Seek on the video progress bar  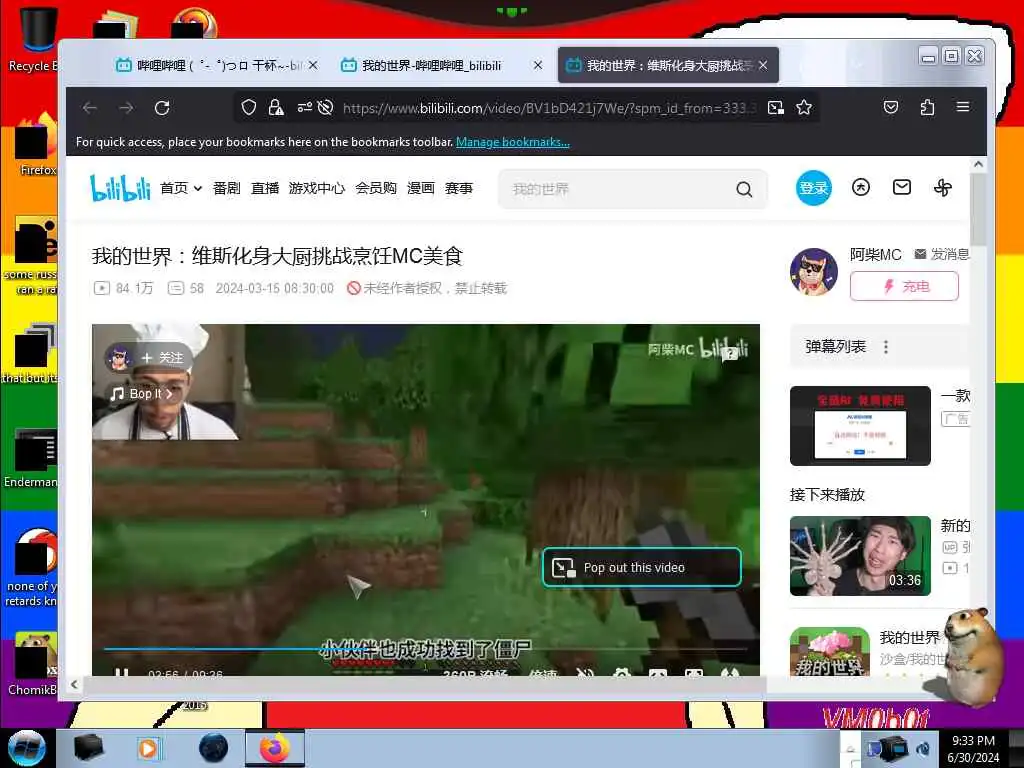(x=424, y=649)
